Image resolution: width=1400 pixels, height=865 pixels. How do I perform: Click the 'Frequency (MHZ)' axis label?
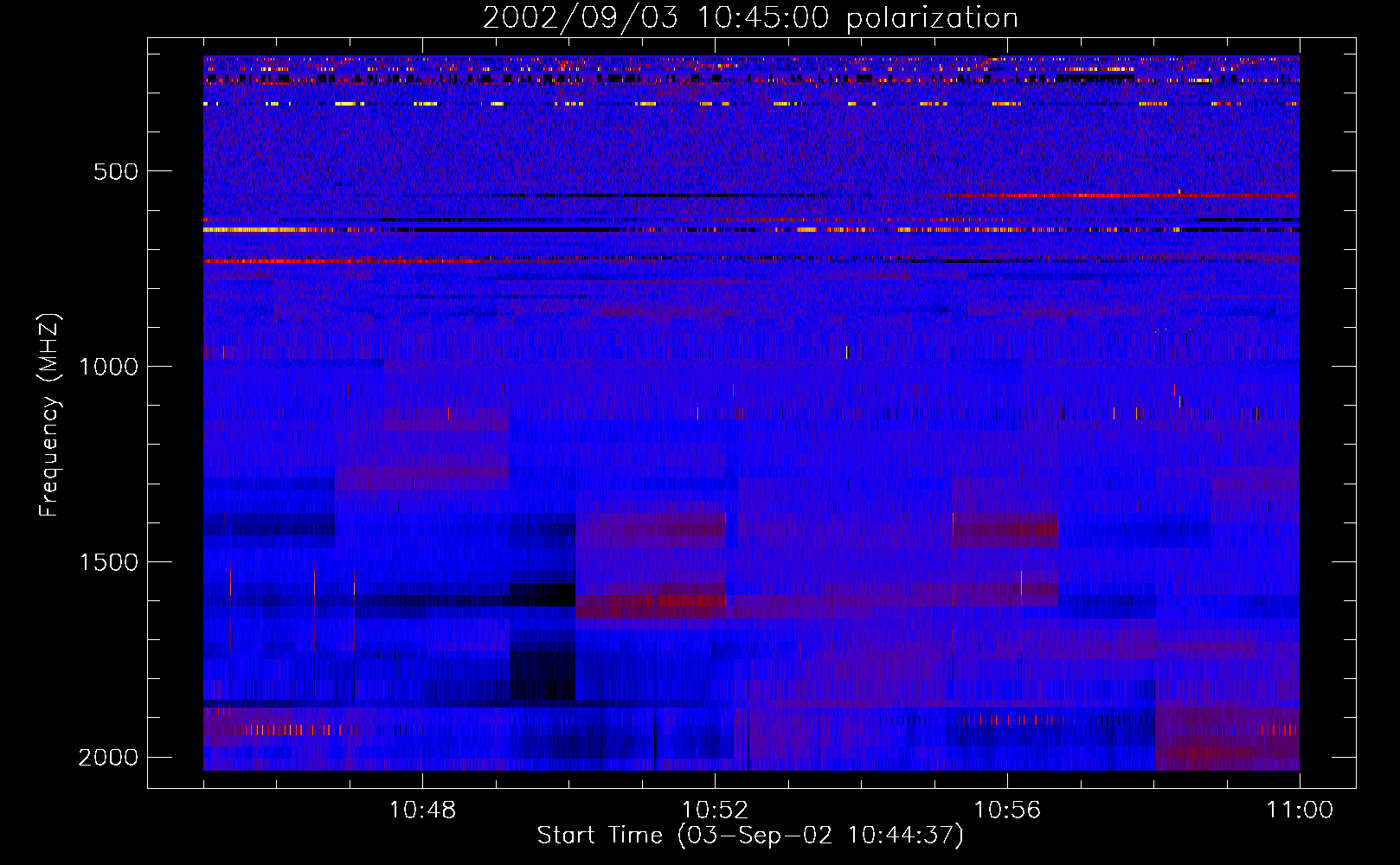coord(49,415)
